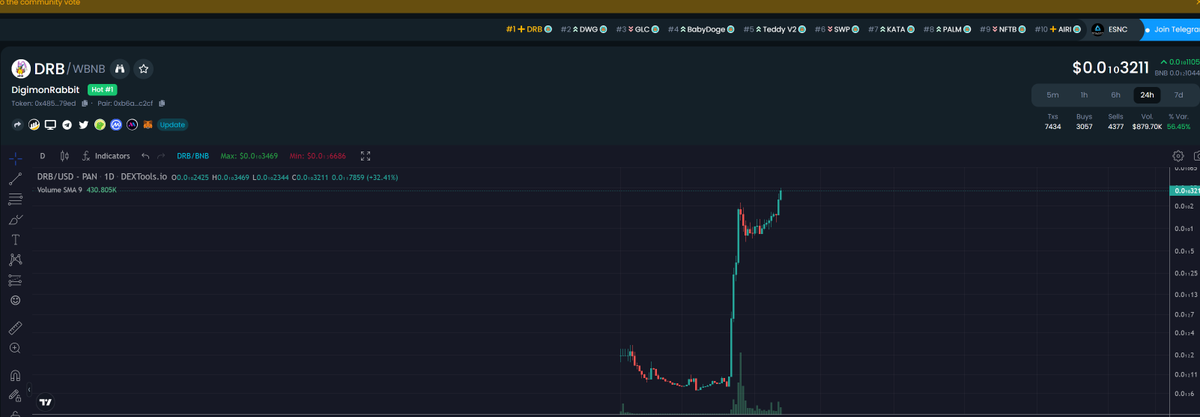This screenshot has height=417, width=1200.
Task: Click the chart redo arrow
Action: tap(161, 156)
